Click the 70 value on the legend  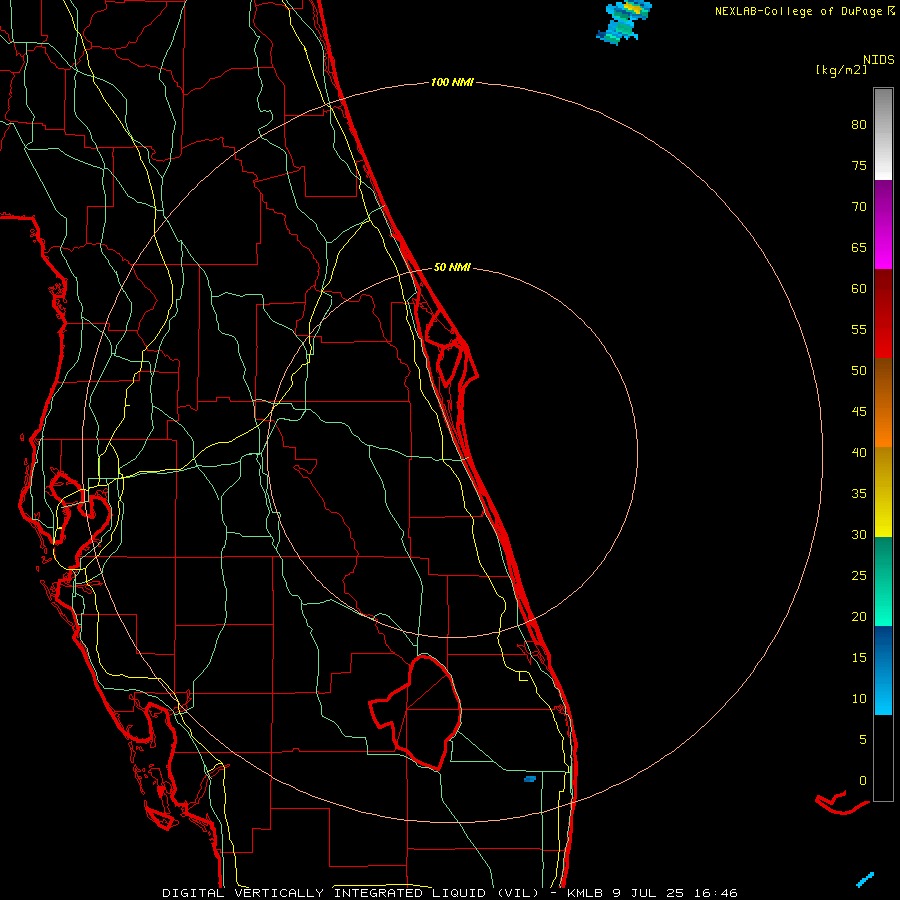[859, 207]
